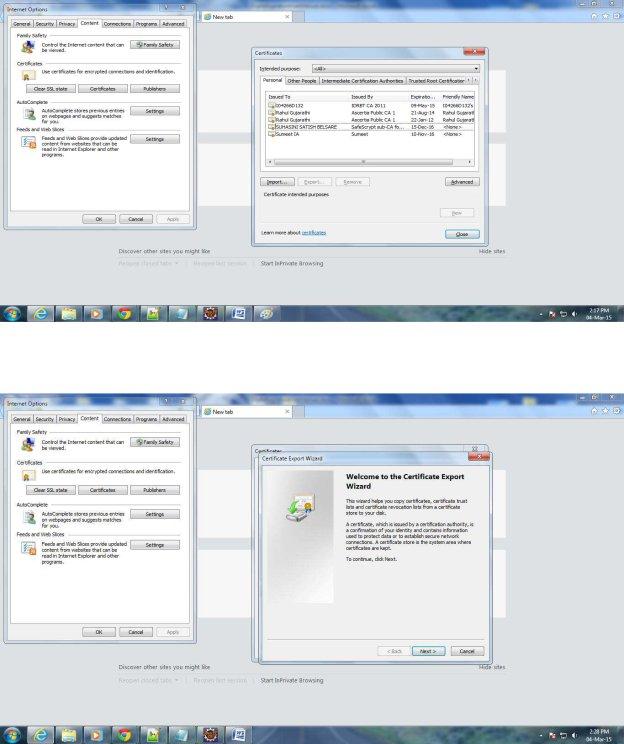Click OK in Internet Options beside Certificates dialog
Screen dimensions: 624x744
click(99, 219)
